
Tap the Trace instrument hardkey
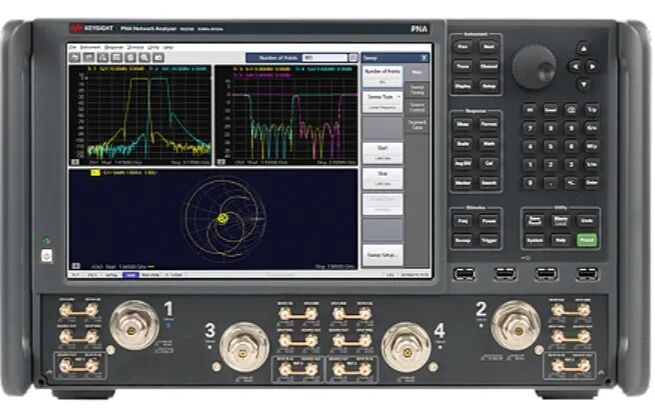[463, 66]
